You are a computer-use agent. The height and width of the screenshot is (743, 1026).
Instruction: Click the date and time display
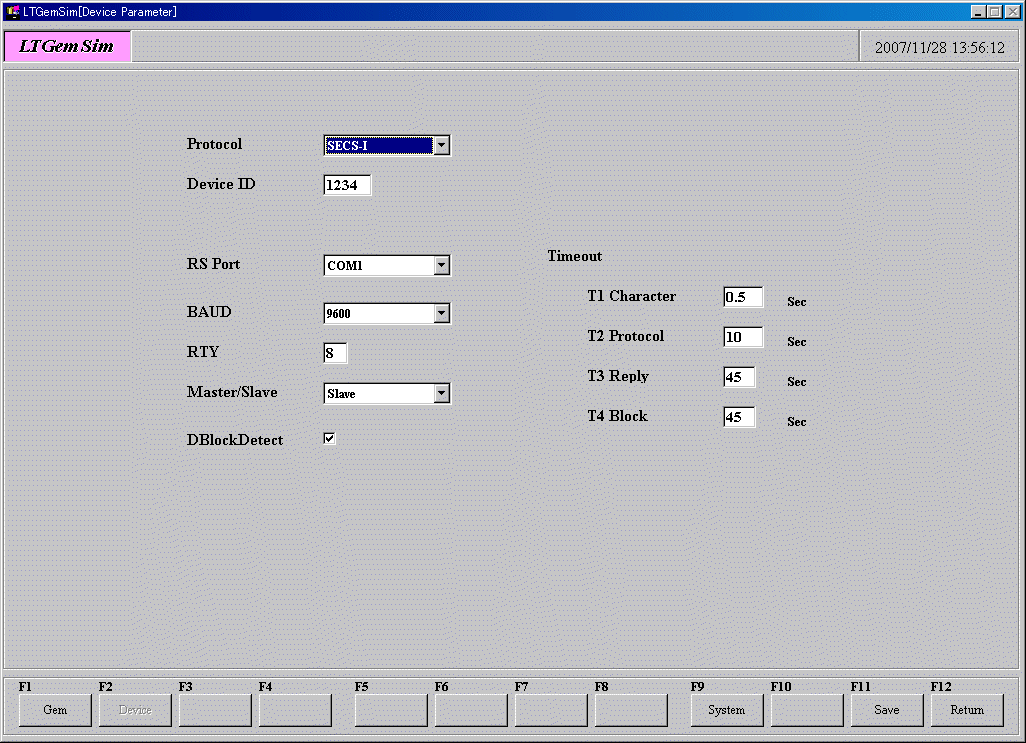[x=939, y=47]
